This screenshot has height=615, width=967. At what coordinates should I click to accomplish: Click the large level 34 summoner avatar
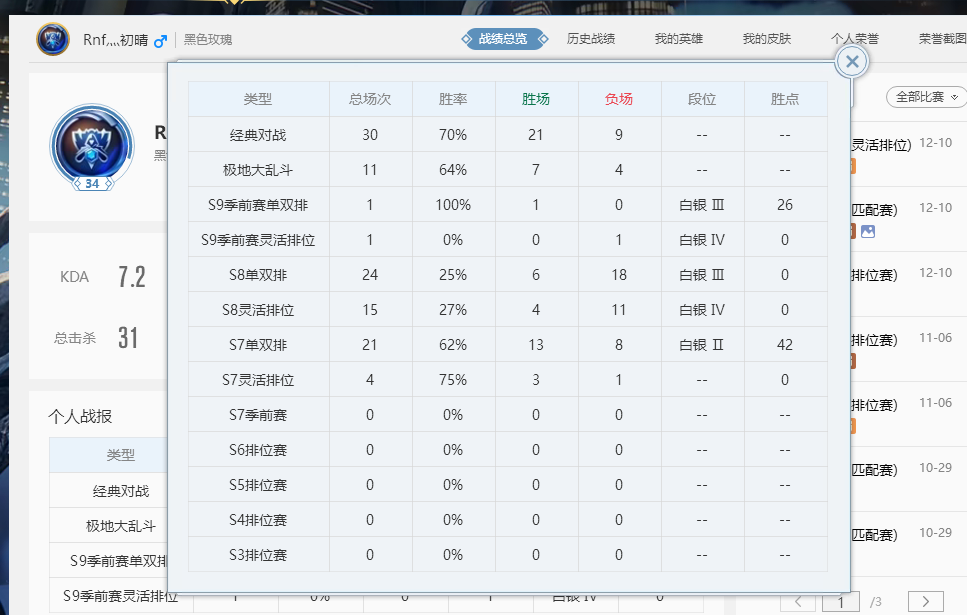(91, 144)
